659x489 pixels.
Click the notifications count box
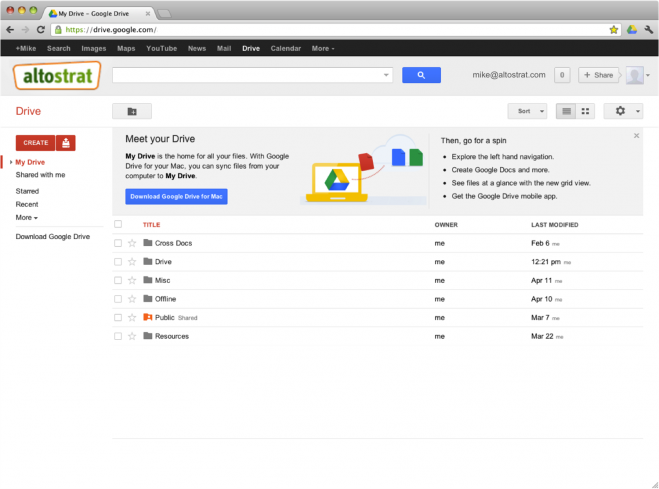pos(562,75)
